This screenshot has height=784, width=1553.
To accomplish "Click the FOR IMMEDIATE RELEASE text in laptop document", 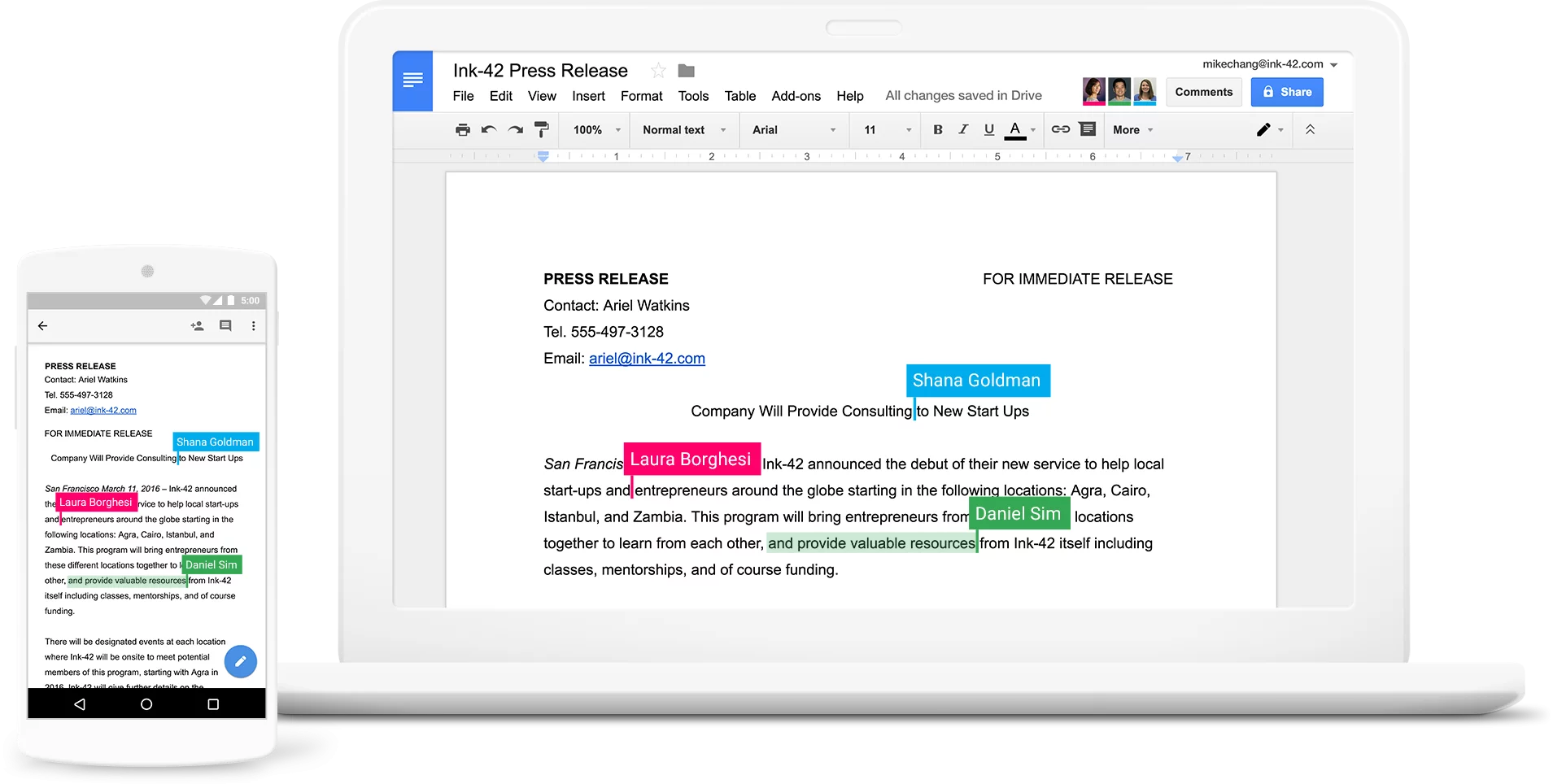I will 1078,279.
